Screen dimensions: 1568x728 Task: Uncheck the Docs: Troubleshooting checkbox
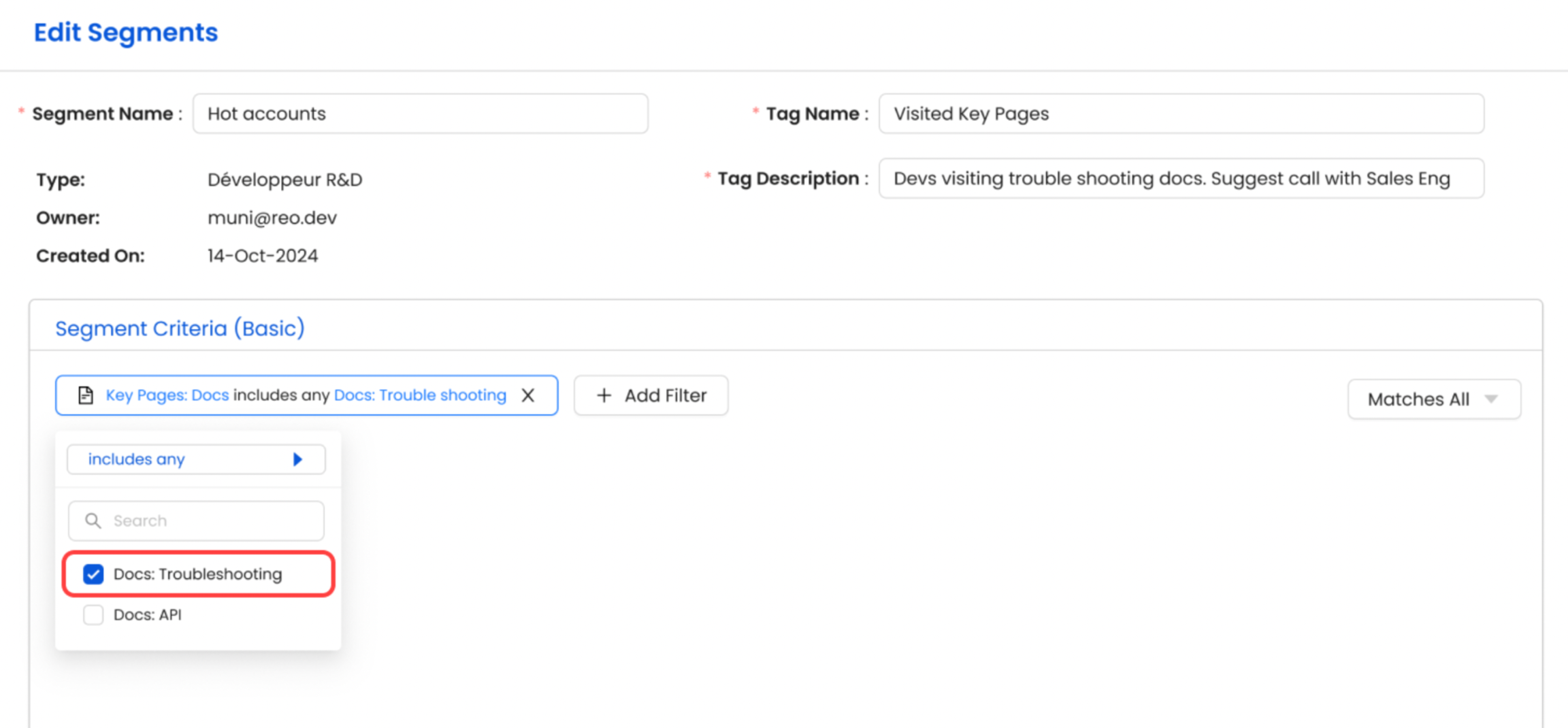pyautogui.click(x=93, y=574)
